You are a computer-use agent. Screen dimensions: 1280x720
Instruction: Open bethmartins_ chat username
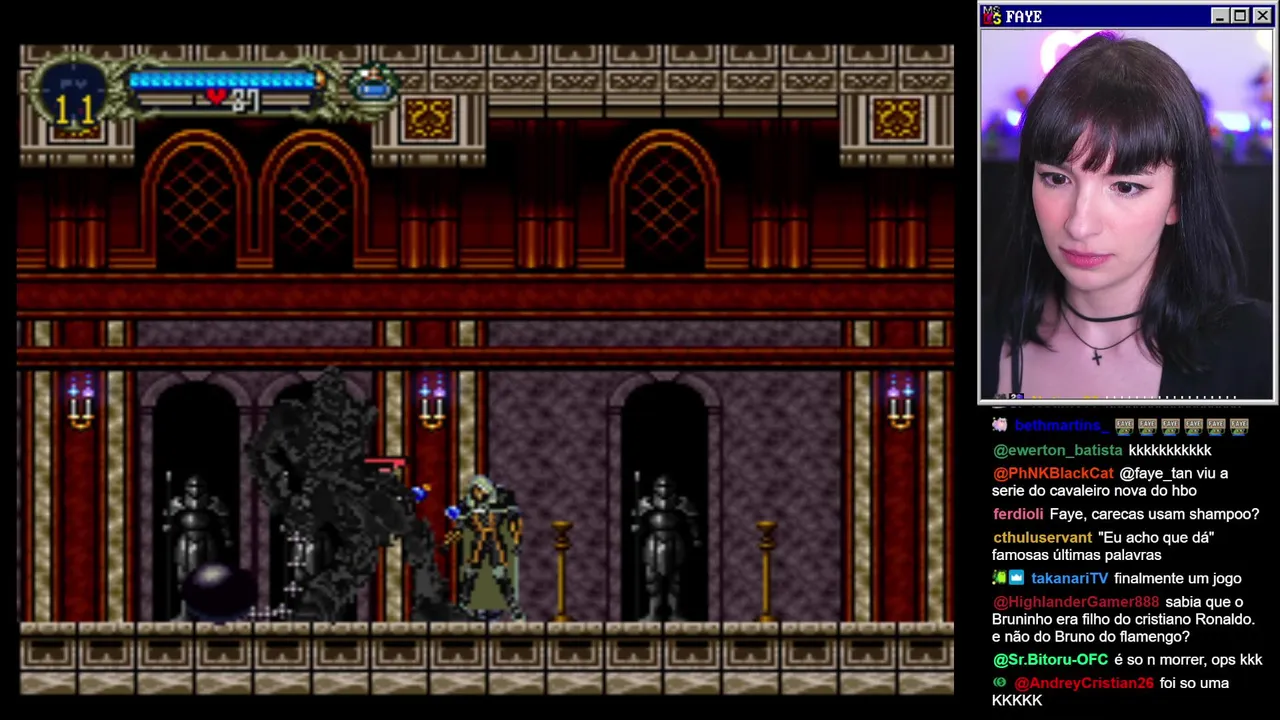[x=1060, y=427]
